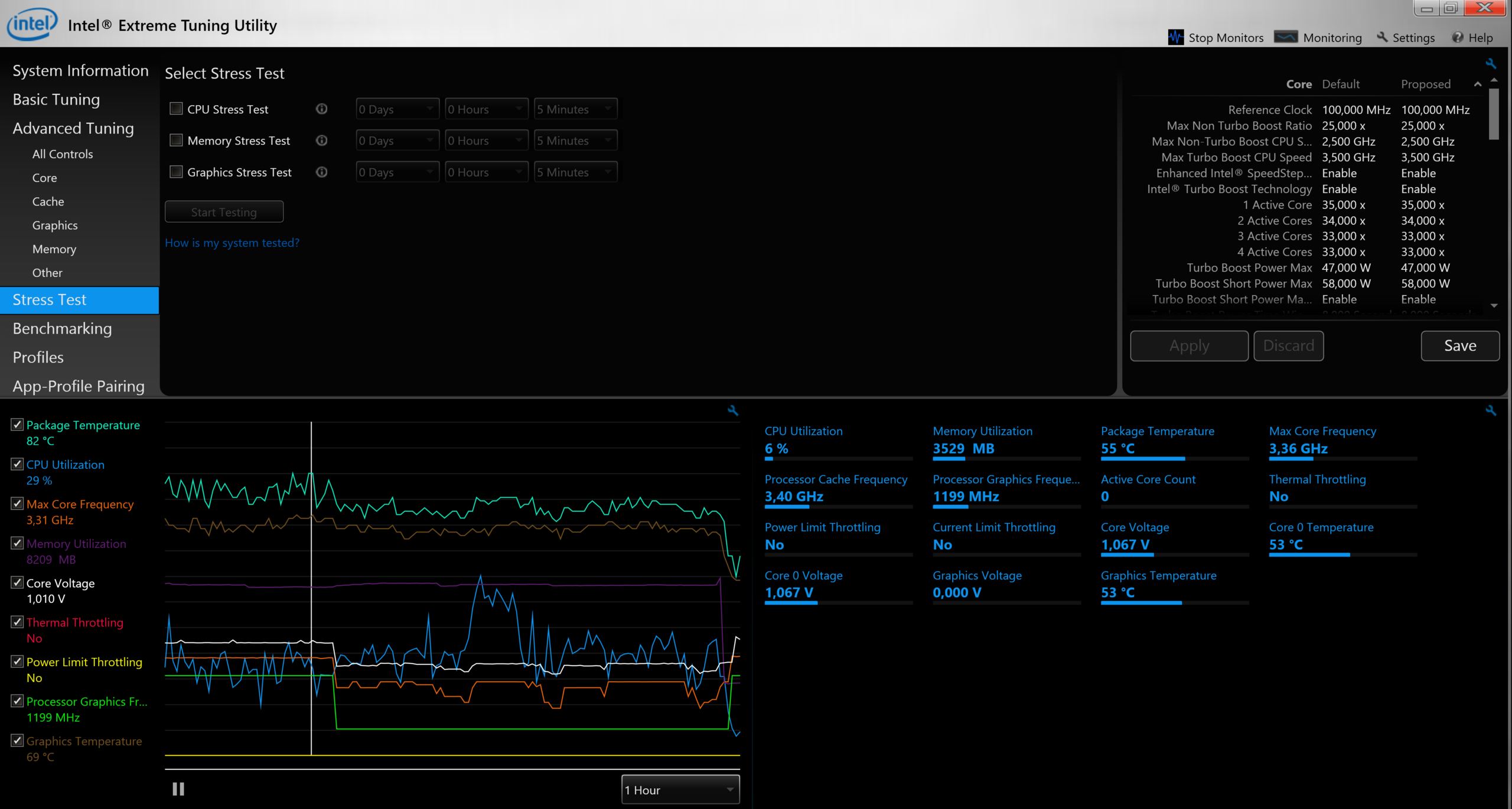The height and width of the screenshot is (809, 1512).
Task: Open CPU Stress Test Days dropdown
Action: pos(397,109)
